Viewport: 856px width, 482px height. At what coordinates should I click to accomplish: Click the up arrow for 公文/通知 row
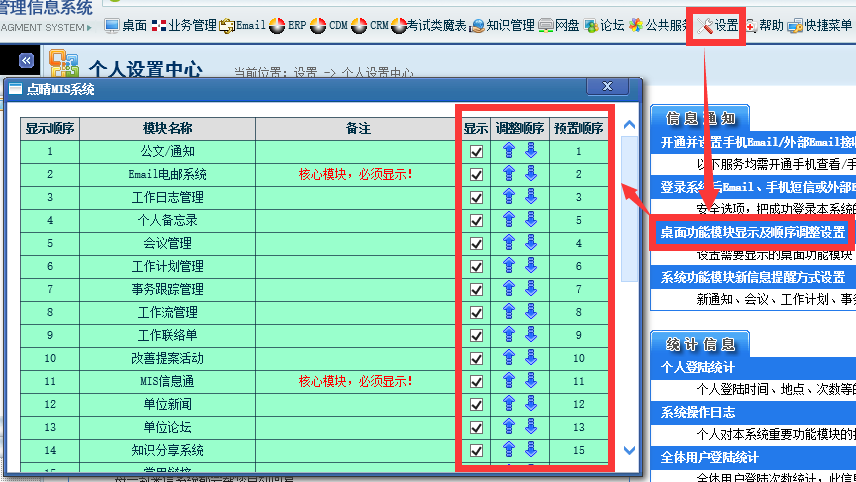[508, 151]
